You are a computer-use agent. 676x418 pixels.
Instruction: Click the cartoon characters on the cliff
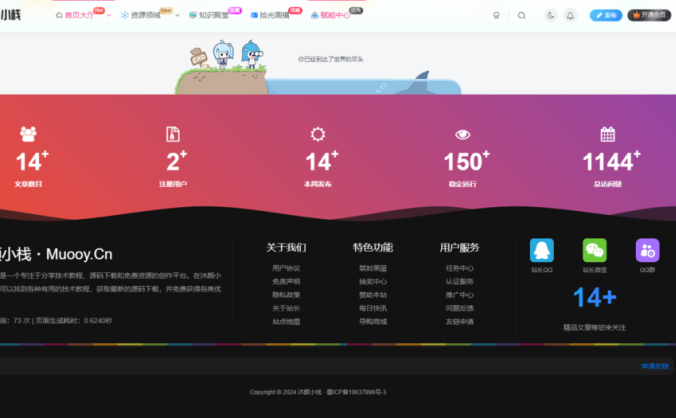pos(238,55)
